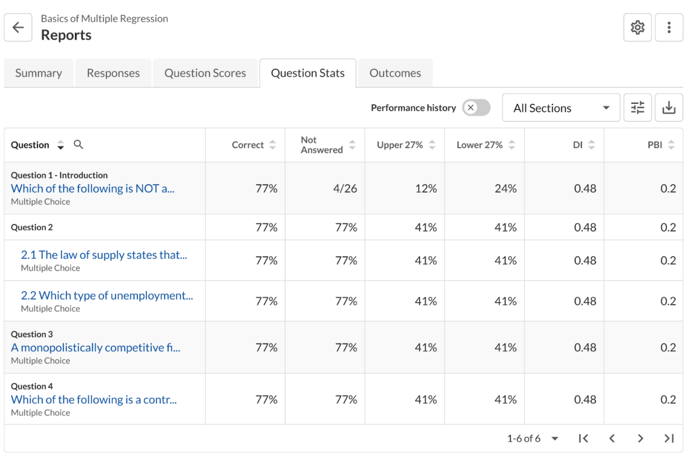Image resolution: width=688 pixels, height=459 pixels.
Task: Open the settings gear icon
Action: click(637, 28)
